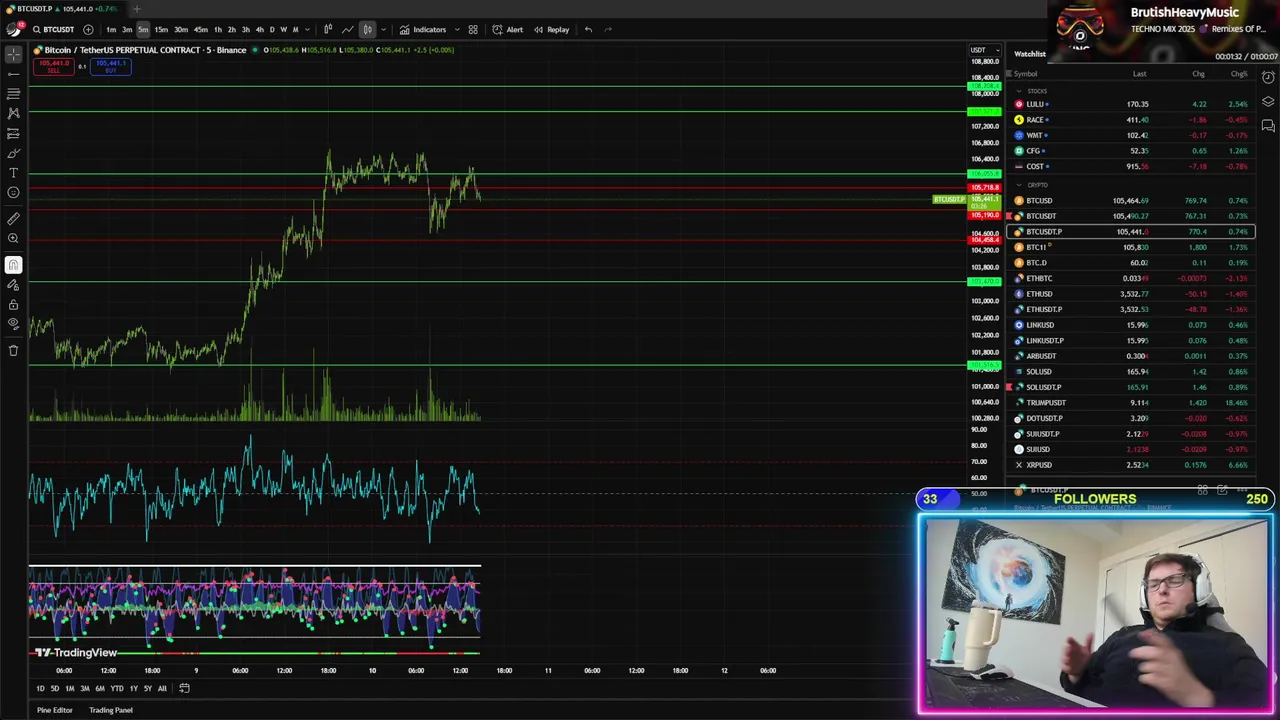
Task: Expand the Indicators favorites dropdown arrow
Action: click(456, 29)
